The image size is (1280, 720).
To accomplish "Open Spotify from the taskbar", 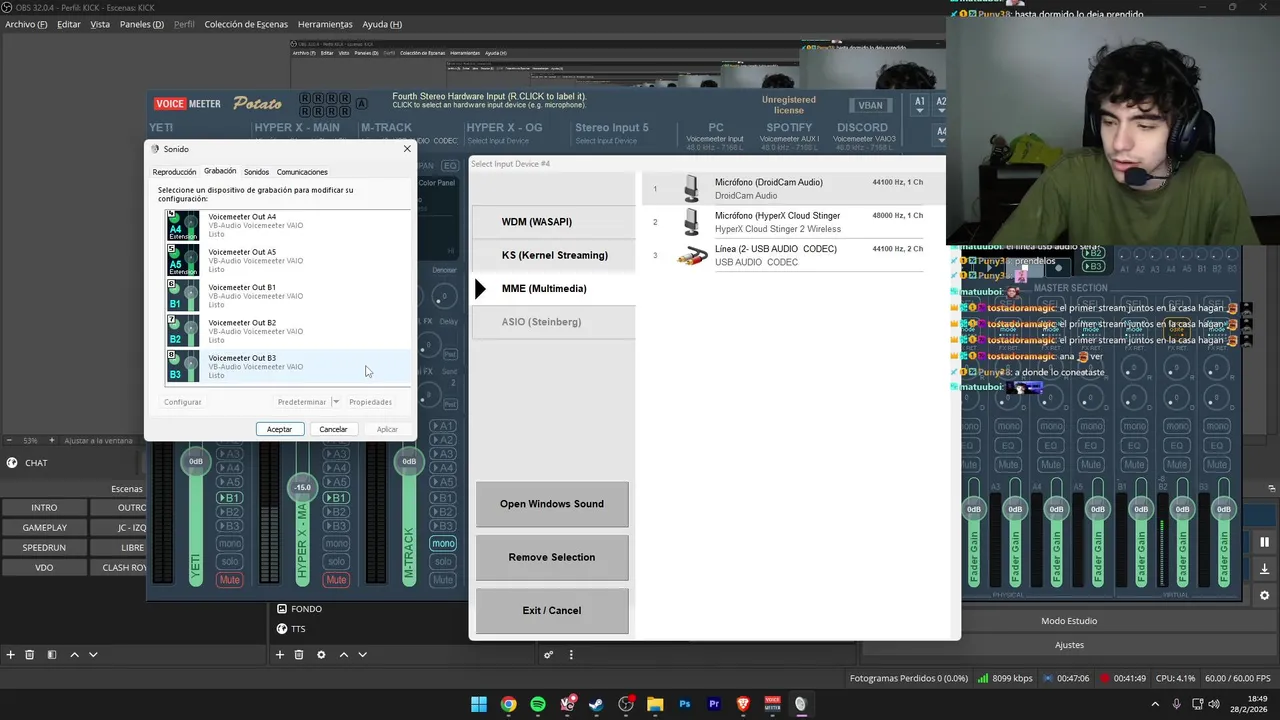I will click(538, 704).
